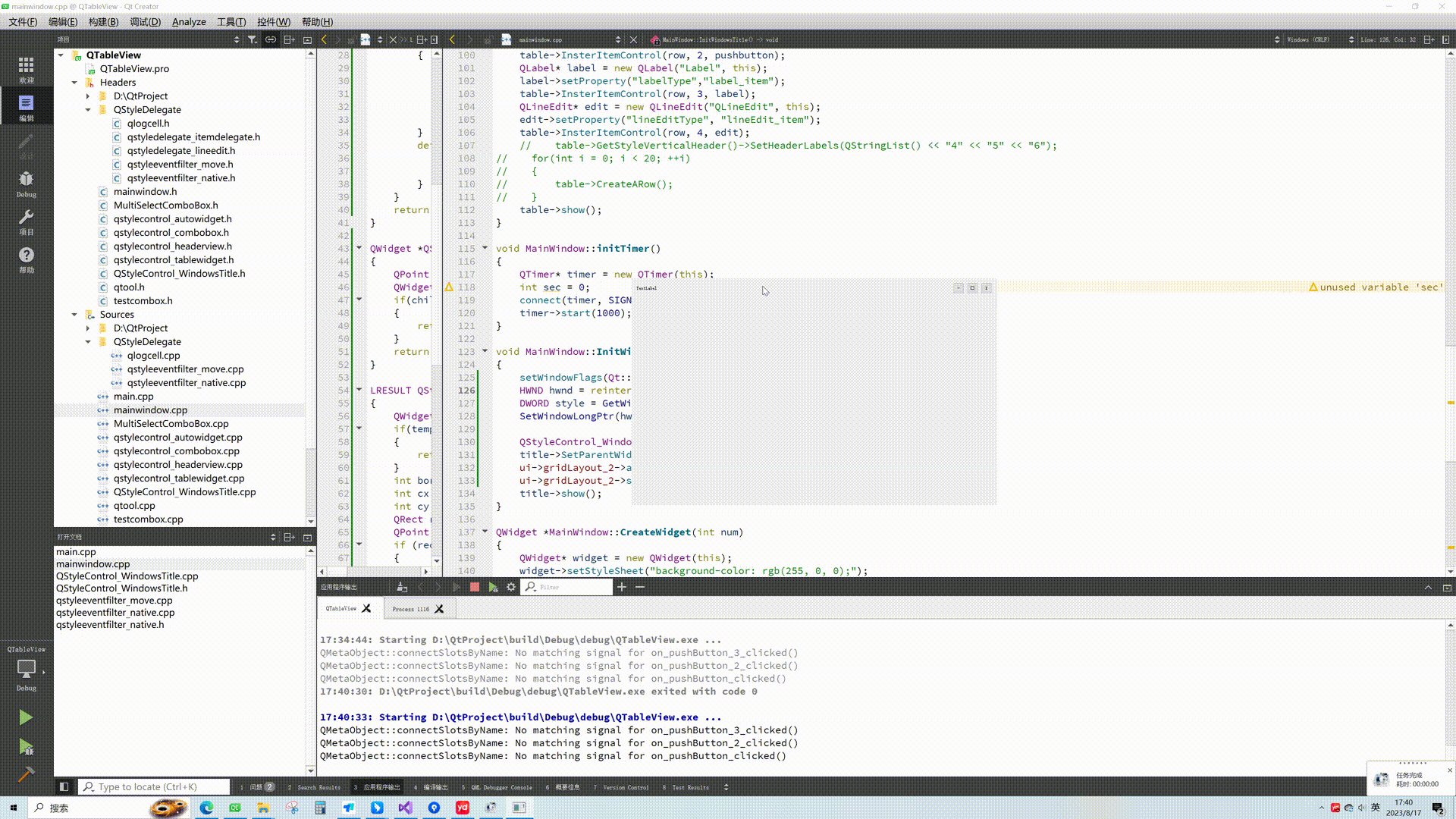Click the green Run button in sidebar
The width and height of the screenshot is (1456, 819).
(25, 717)
